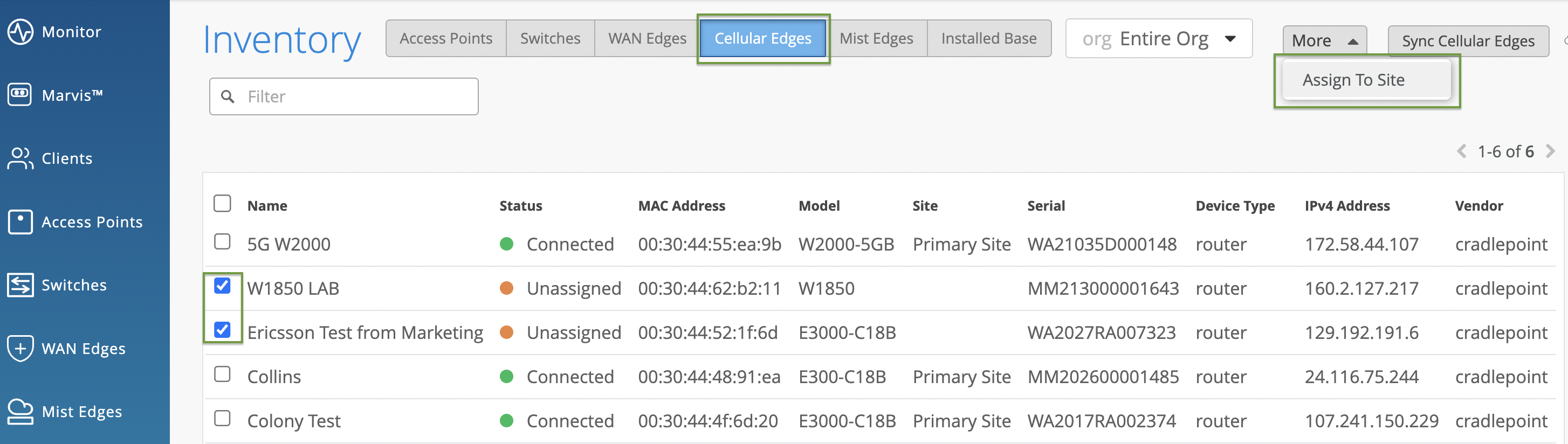Go to next page of results
The image size is (1568, 444).
click(1550, 151)
